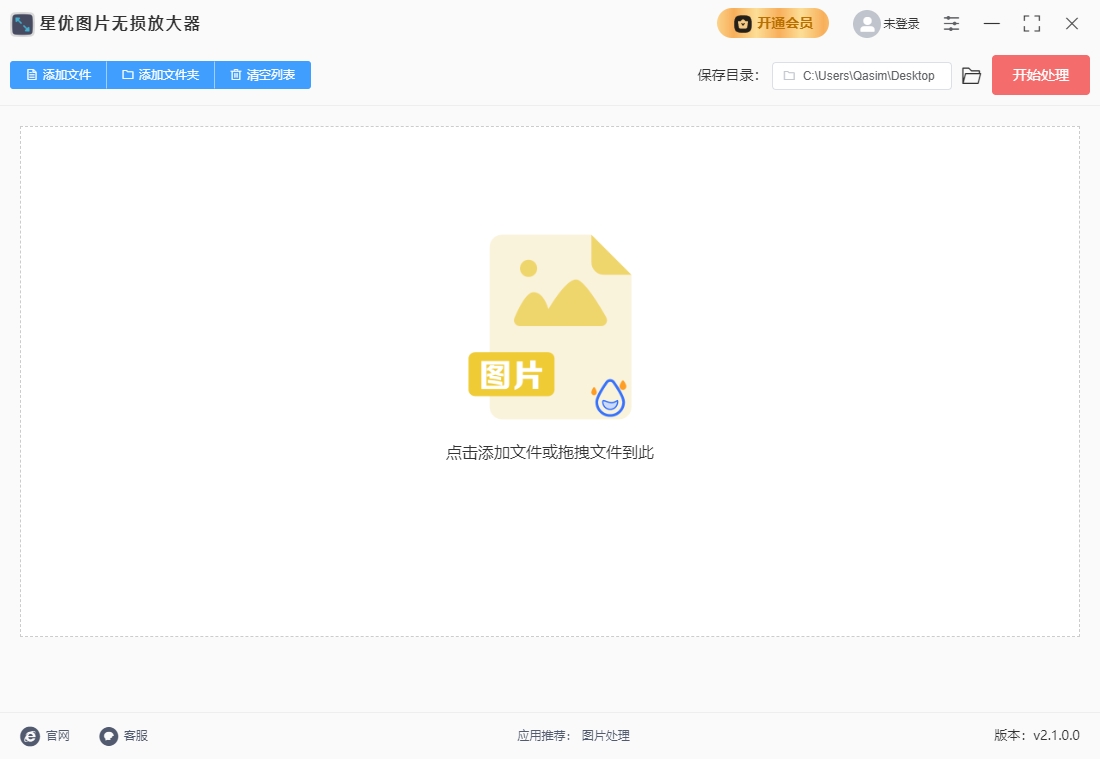Click the 未登录 login text
The image size is (1100, 760).
(x=901, y=24)
